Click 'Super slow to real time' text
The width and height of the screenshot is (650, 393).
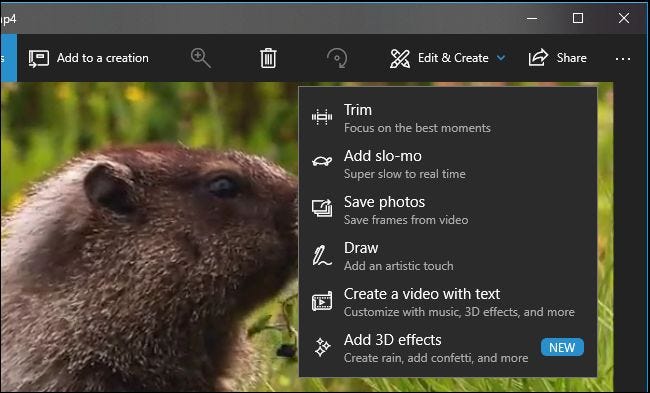pos(405,174)
